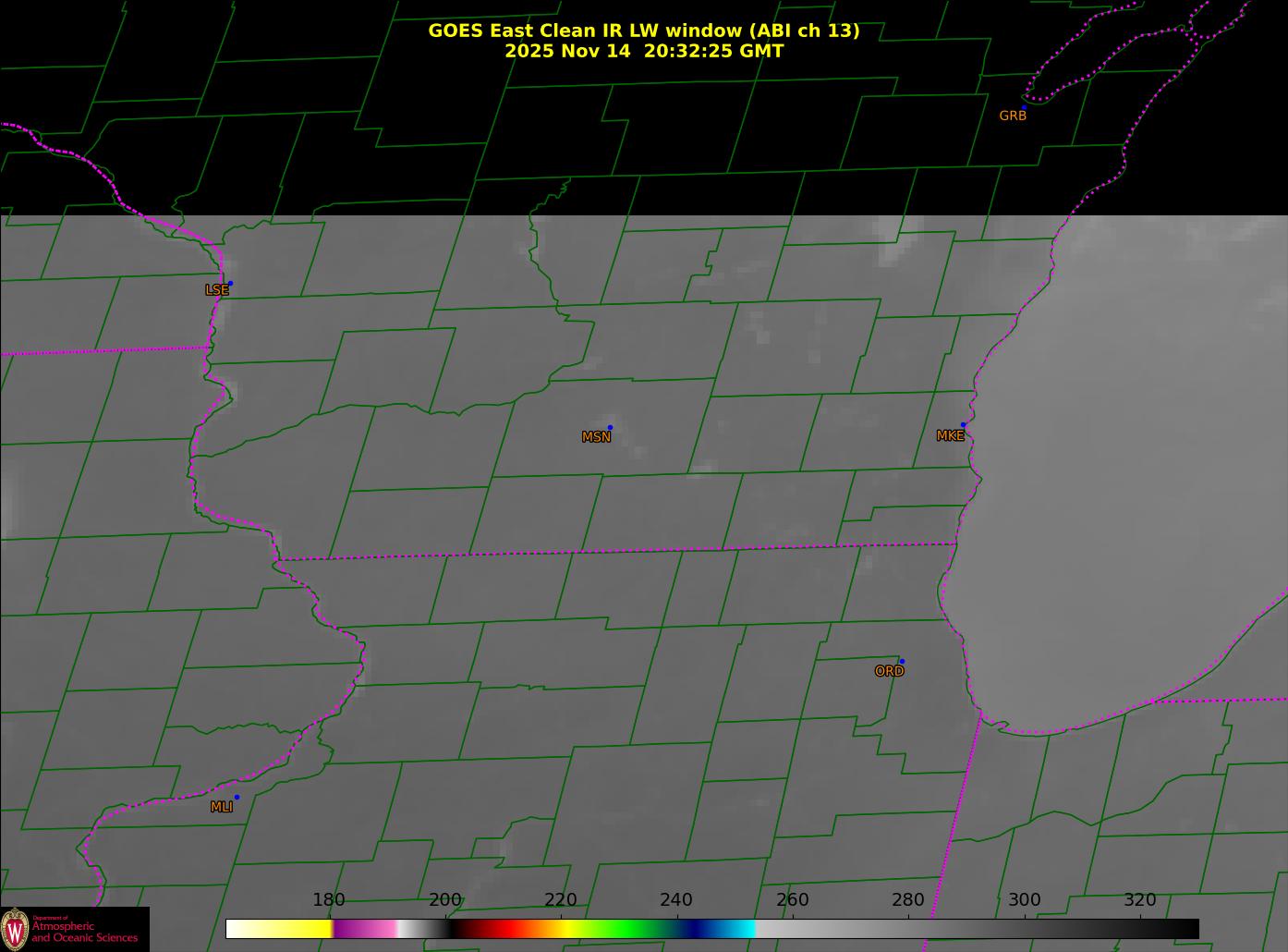Click the MSN station label
1288x952 pixels.
[x=596, y=437]
